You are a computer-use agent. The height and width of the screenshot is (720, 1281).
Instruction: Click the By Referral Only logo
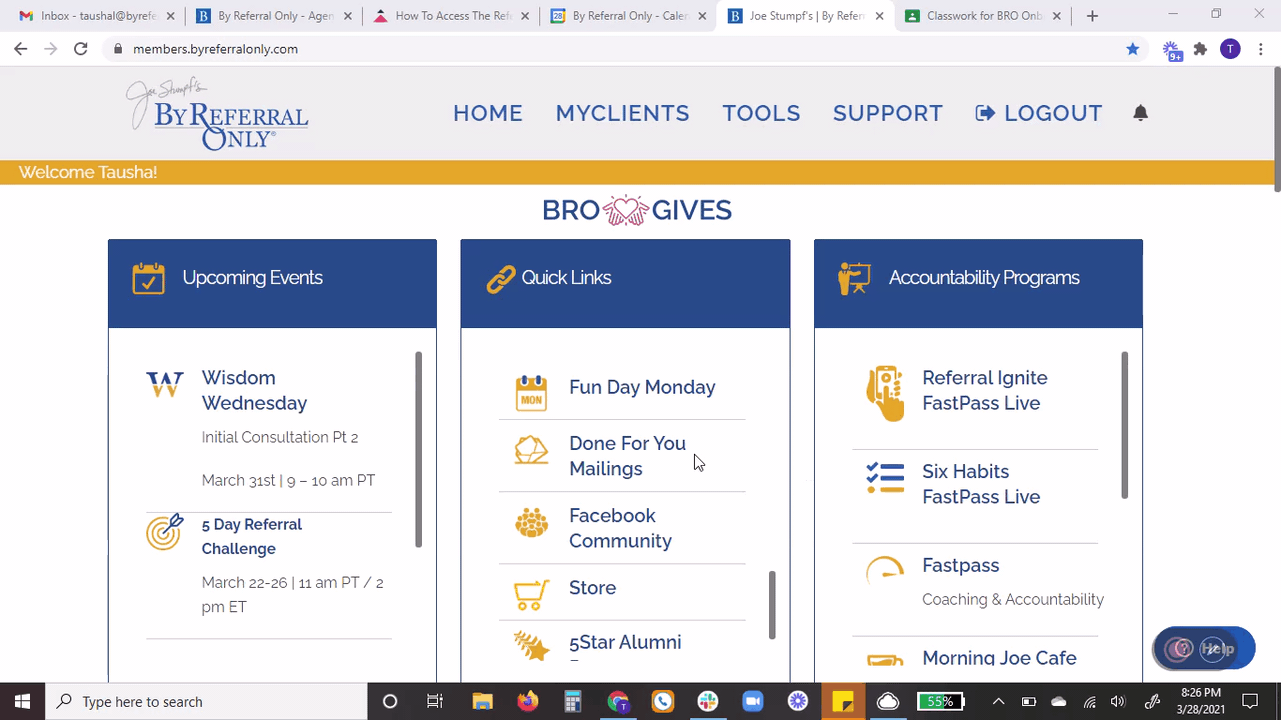pos(217,114)
